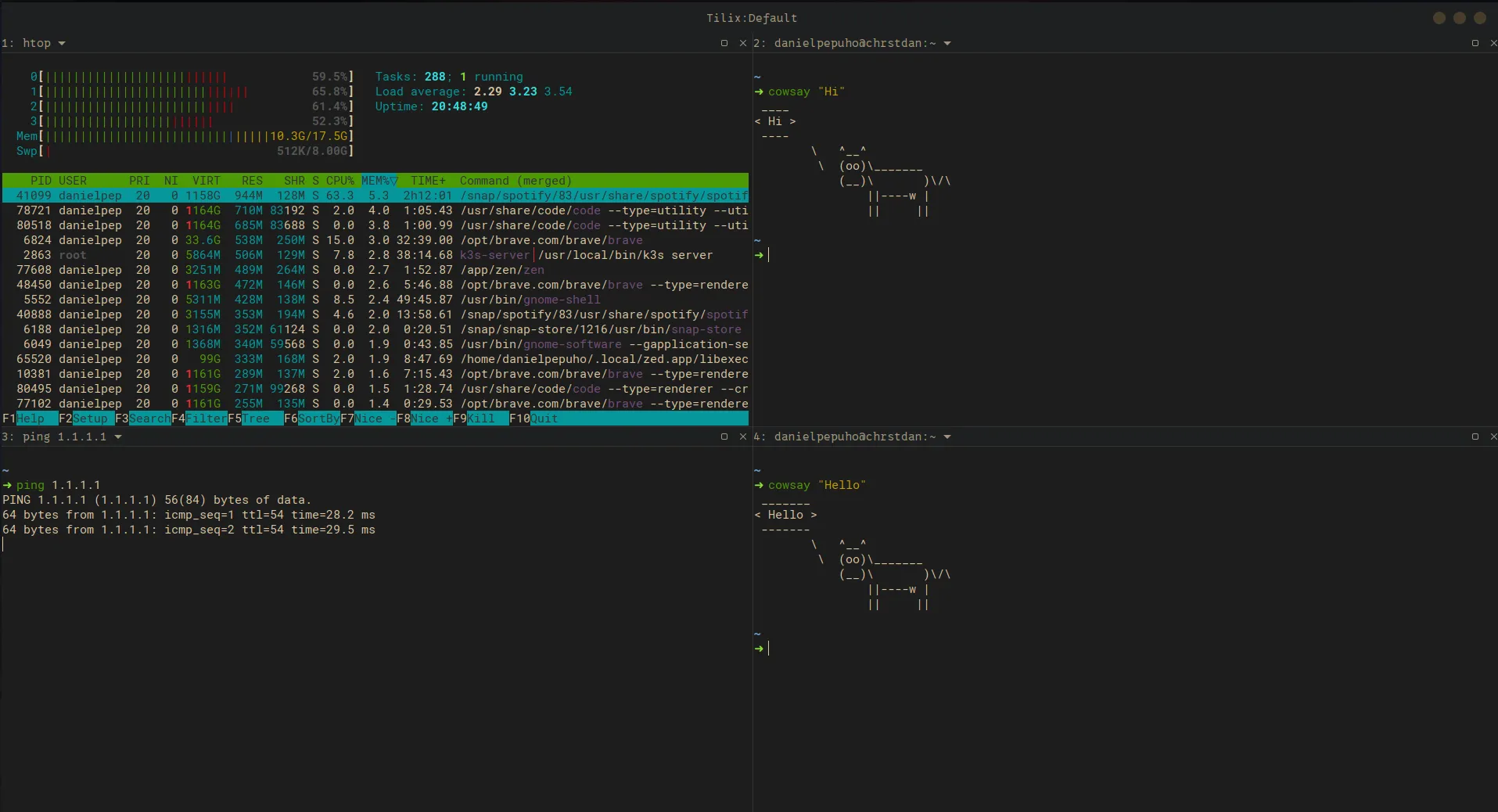This screenshot has height=812, width=1498.
Task: Select process row PID 80518
Action: (x=375, y=225)
